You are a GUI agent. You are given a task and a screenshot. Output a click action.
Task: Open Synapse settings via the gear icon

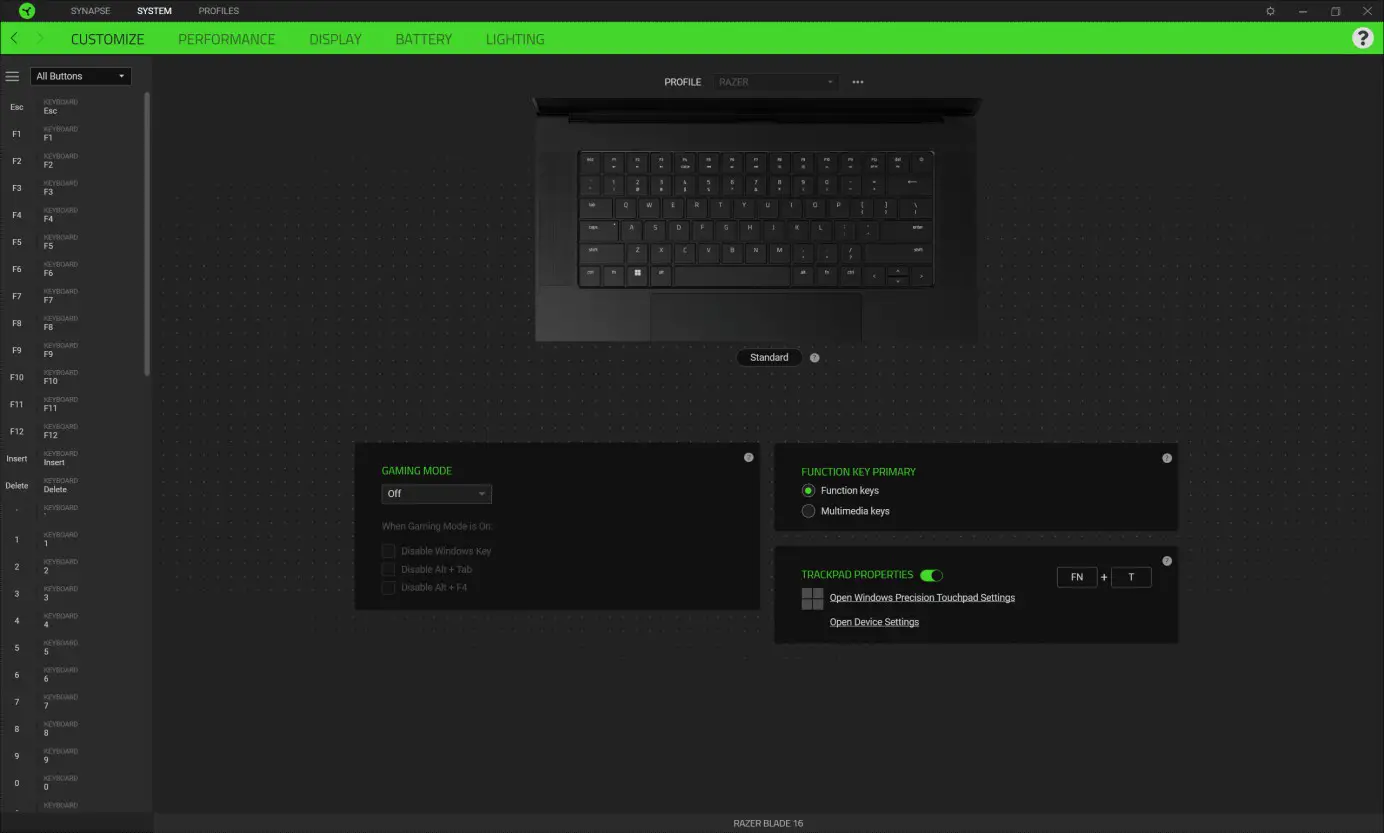pos(1269,10)
